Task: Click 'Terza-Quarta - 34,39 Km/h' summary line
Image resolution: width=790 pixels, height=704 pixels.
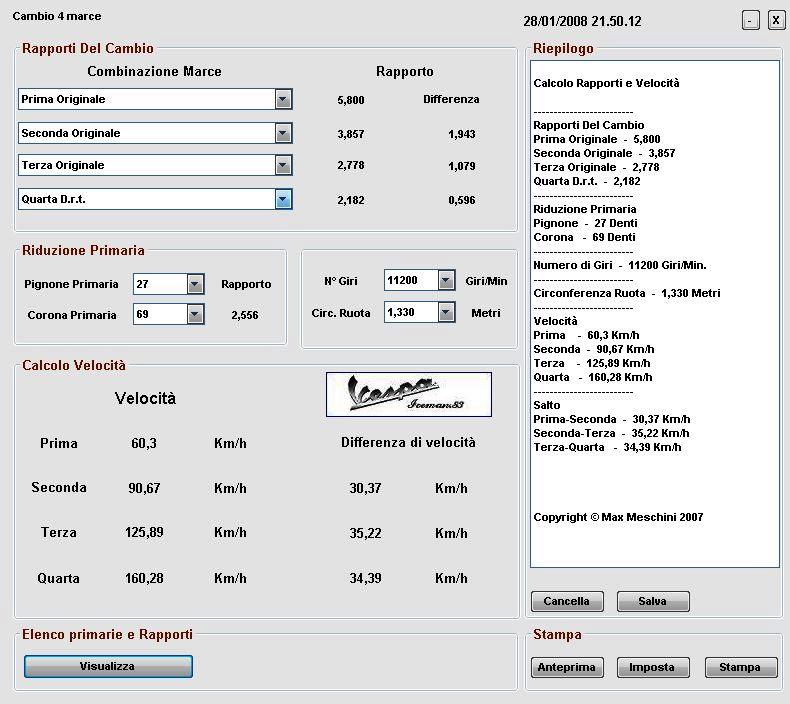Action: 607,447
